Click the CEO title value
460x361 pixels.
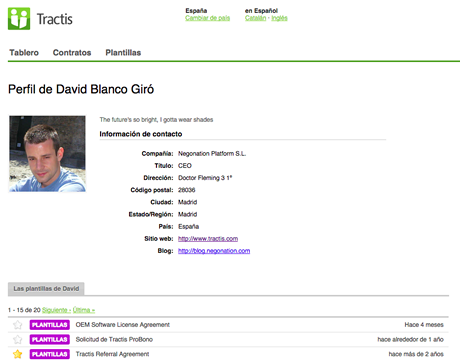point(185,166)
